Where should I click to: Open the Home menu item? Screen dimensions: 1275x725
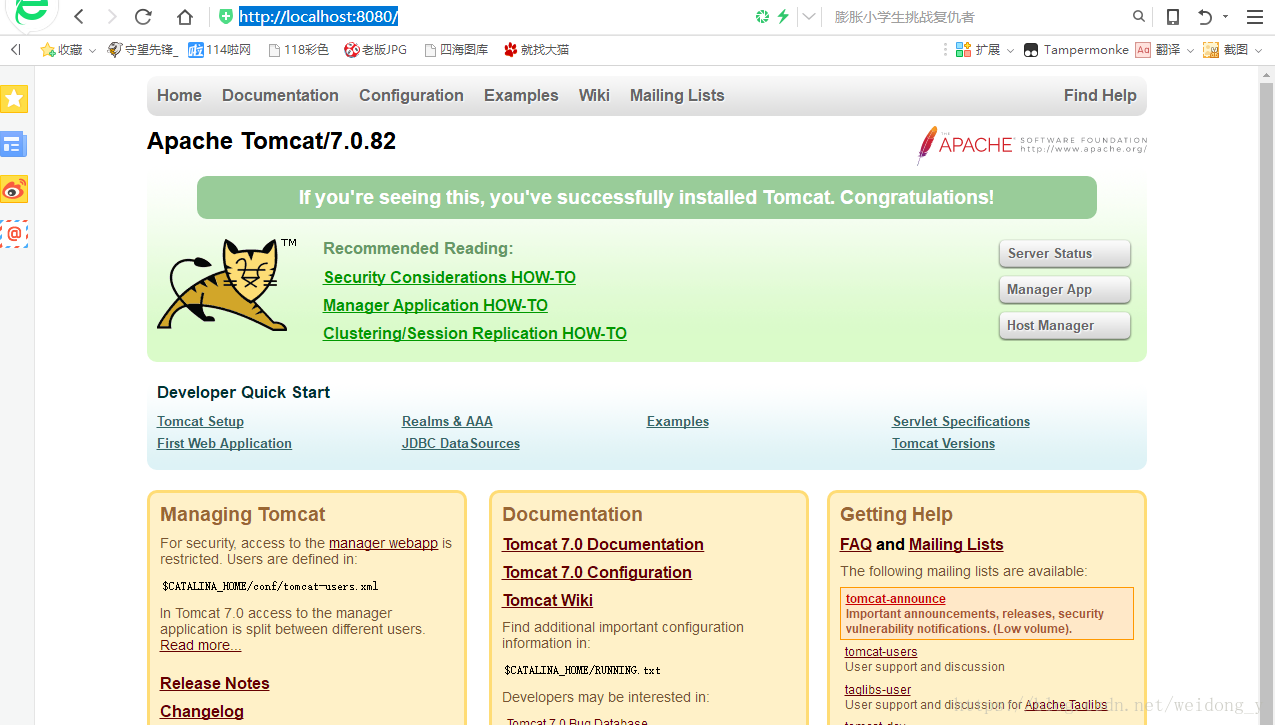[x=179, y=95]
